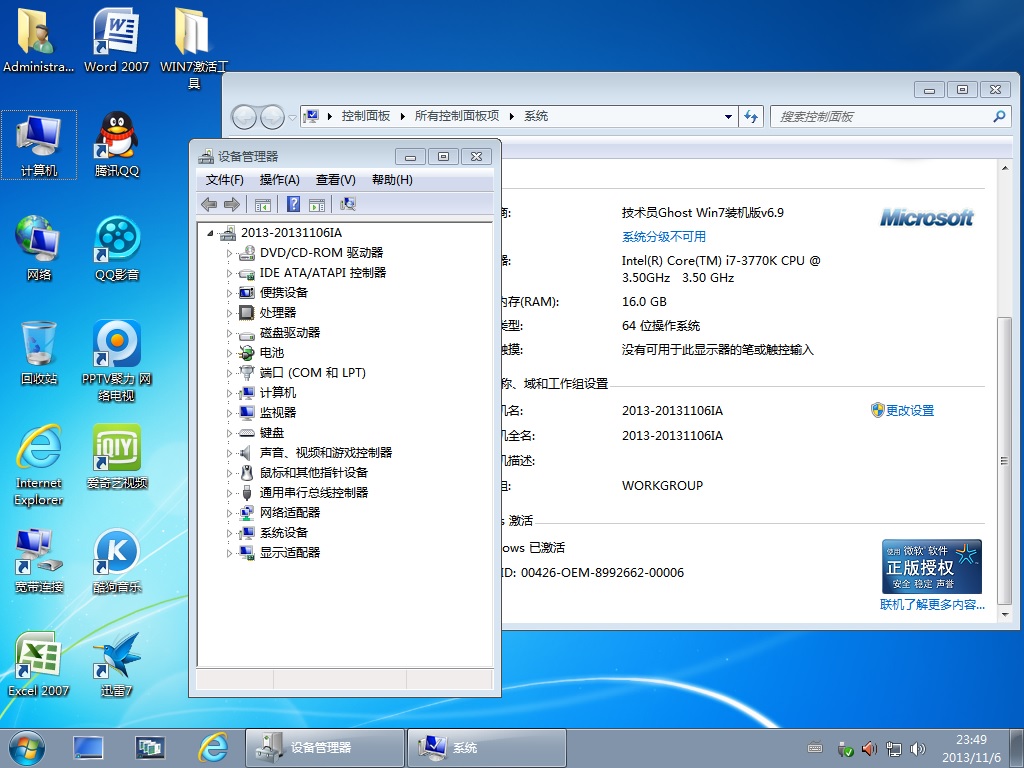The width and height of the screenshot is (1024, 768).
Task: Open the 迅雷7 desktop shortcut
Action: (117, 664)
